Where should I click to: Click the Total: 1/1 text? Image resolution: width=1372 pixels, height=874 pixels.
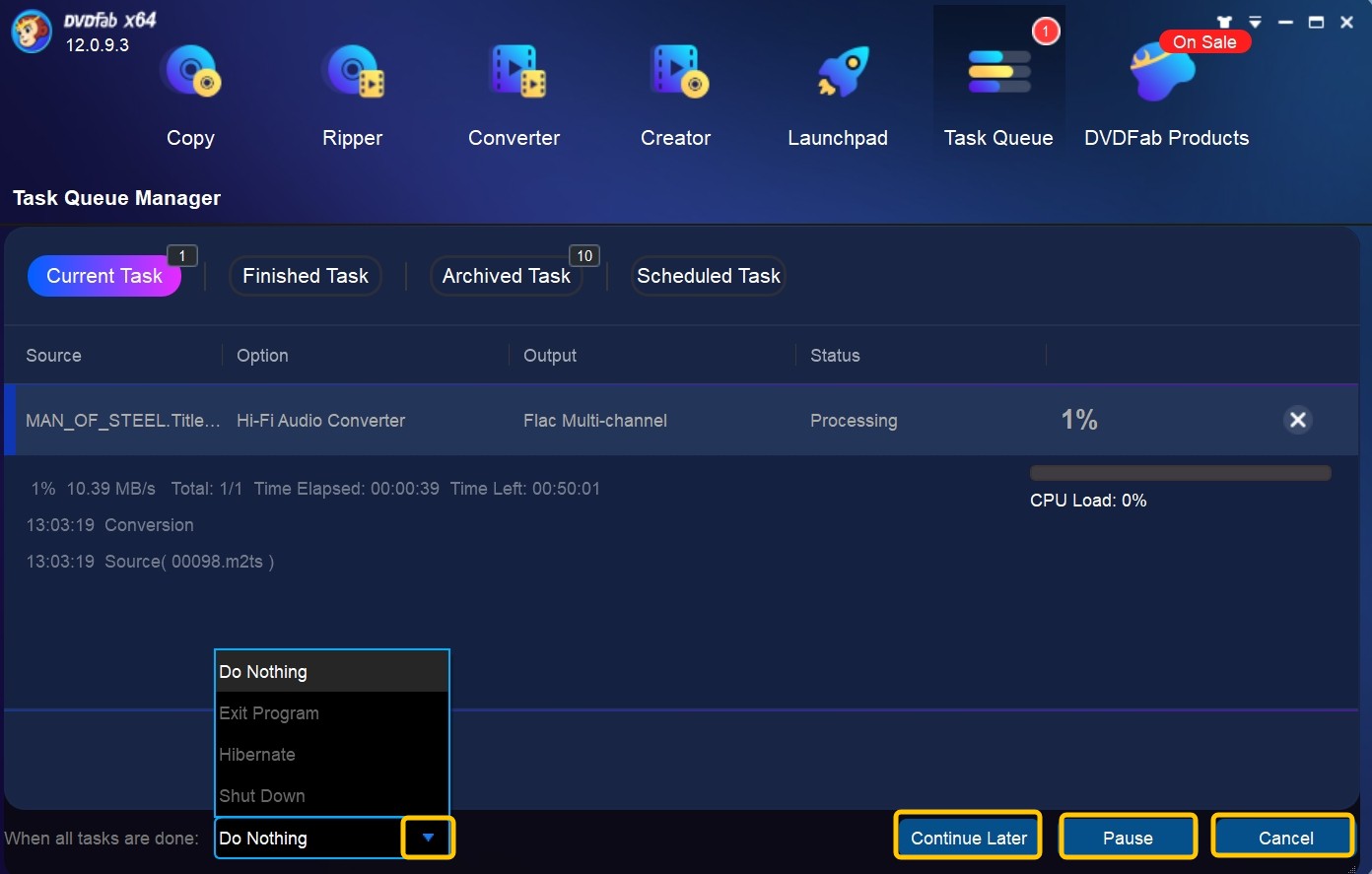point(207,489)
